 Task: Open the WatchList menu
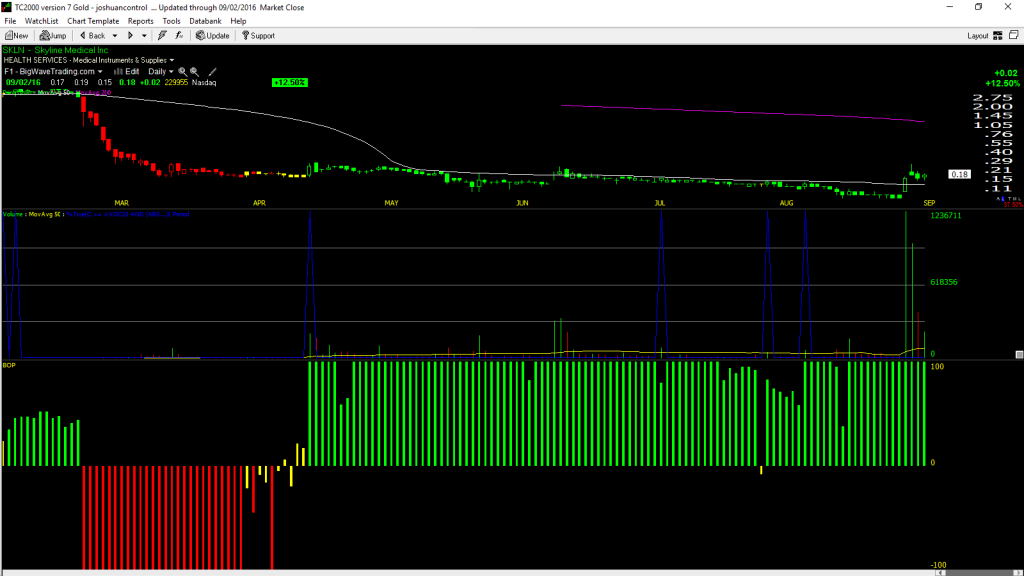point(41,21)
